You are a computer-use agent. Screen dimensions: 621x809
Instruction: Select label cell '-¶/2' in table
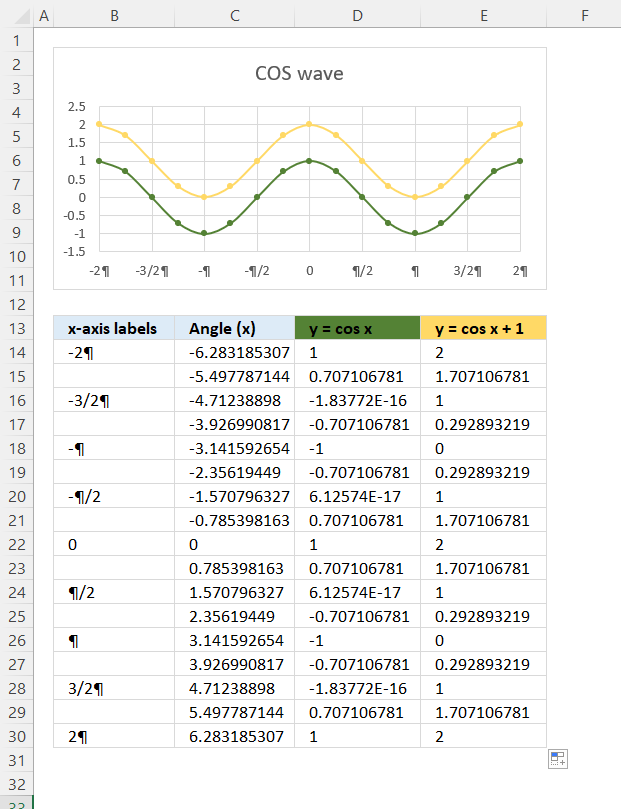click(114, 496)
